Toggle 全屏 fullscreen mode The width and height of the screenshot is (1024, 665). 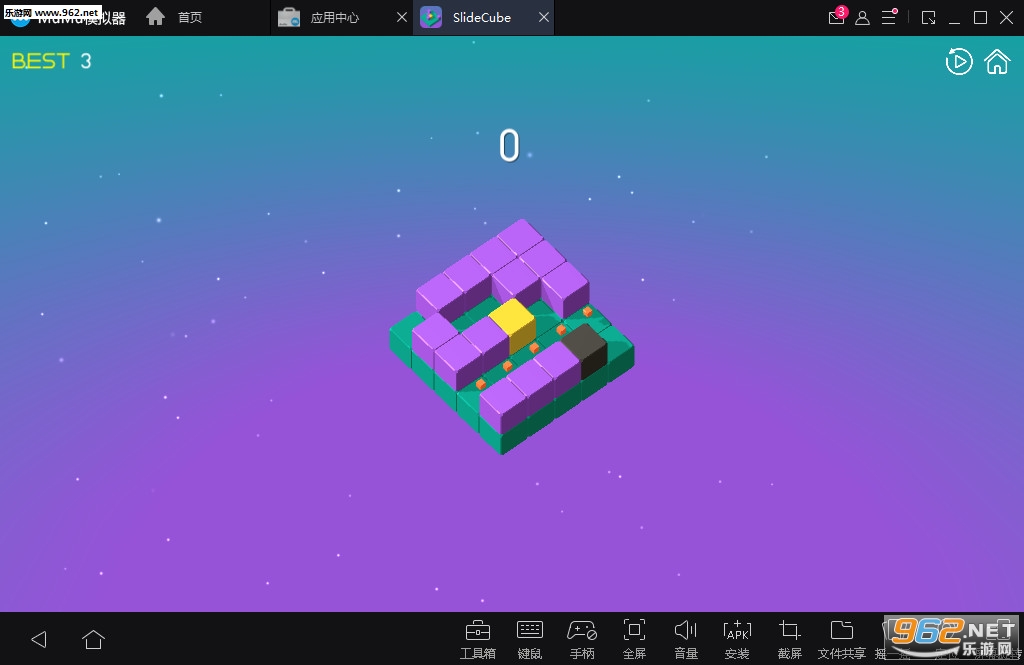pyautogui.click(x=634, y=640)
